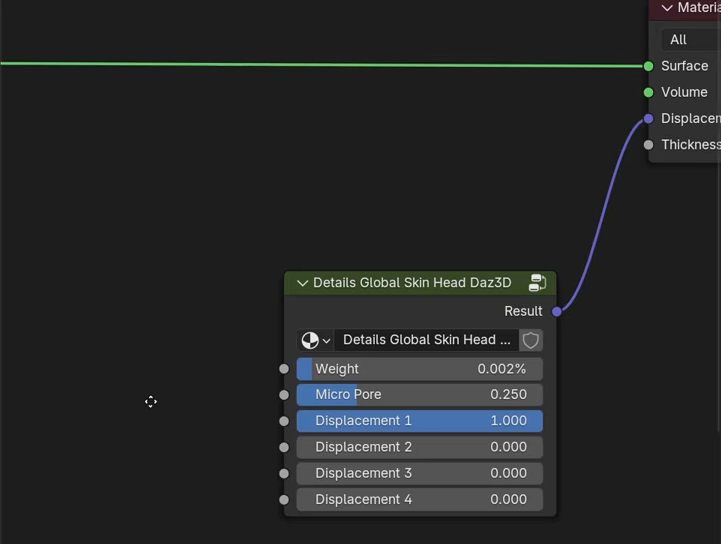The height and width of the screenshot is (544, 721).
Task: Adjust the Weight slider
Action: pyautogui.click(x=420, y=369)
